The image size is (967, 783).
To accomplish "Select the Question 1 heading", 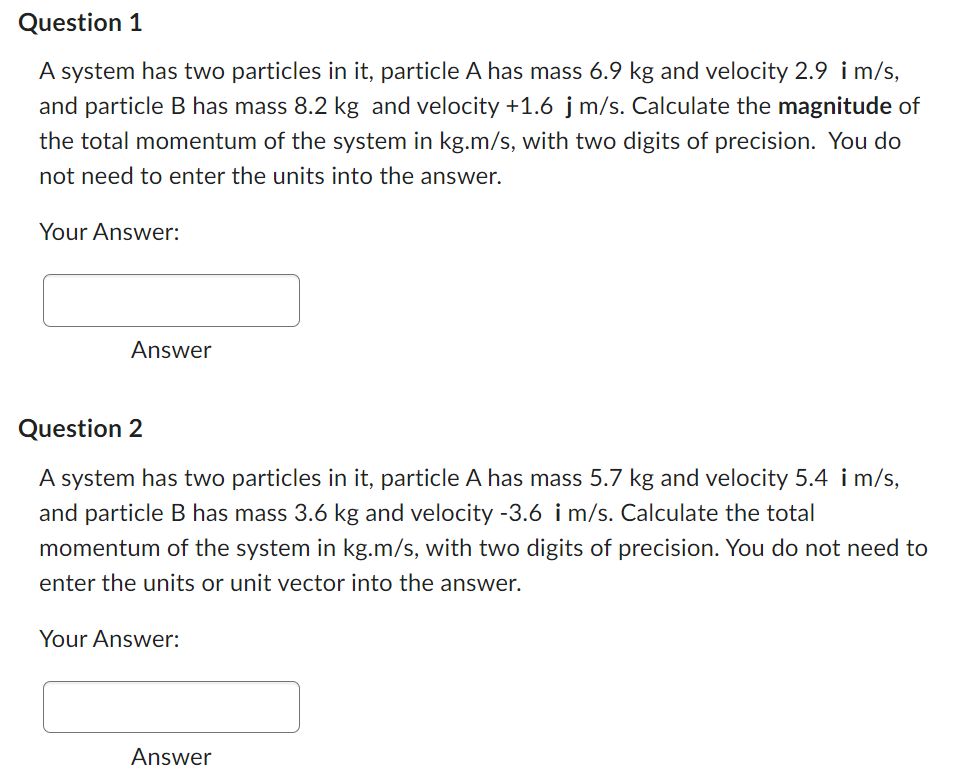I will [80, 22].
